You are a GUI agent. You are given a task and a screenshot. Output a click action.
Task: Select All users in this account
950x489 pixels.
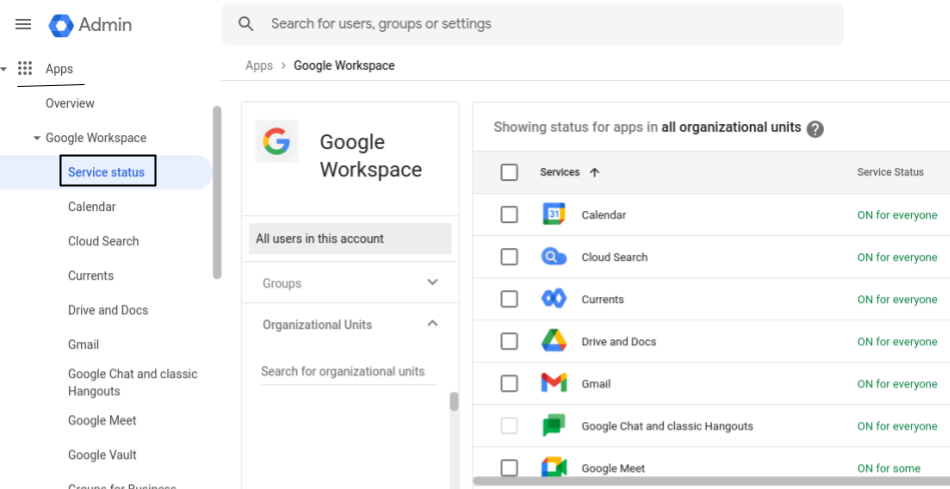350,239
